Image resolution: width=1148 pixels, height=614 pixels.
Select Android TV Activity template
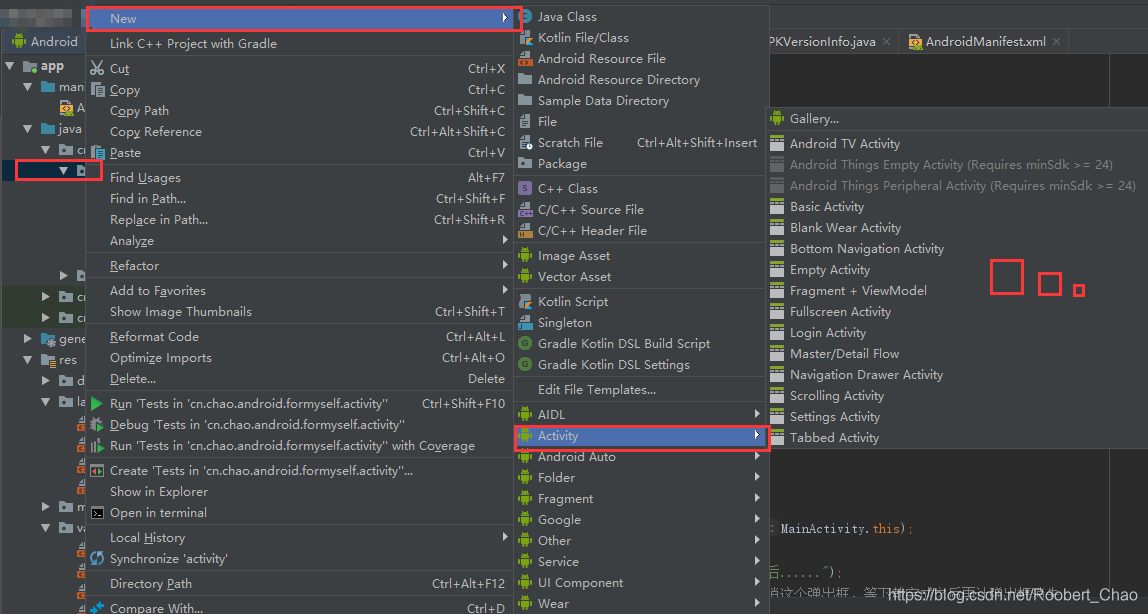[x=845, y=144]
